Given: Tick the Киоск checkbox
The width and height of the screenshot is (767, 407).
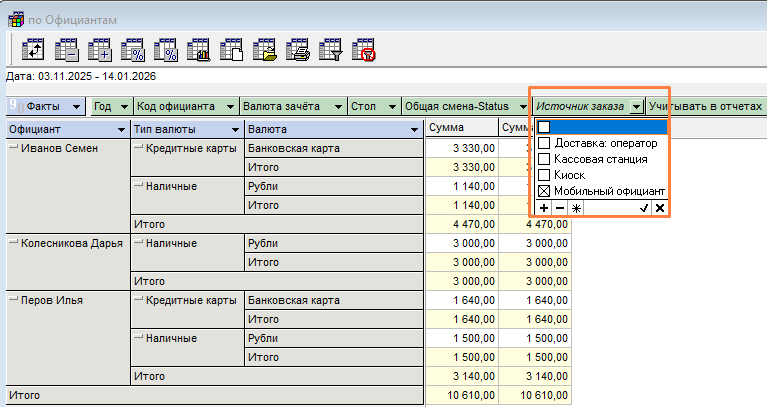Looking at the screenshot, I should tap(544, 175).
